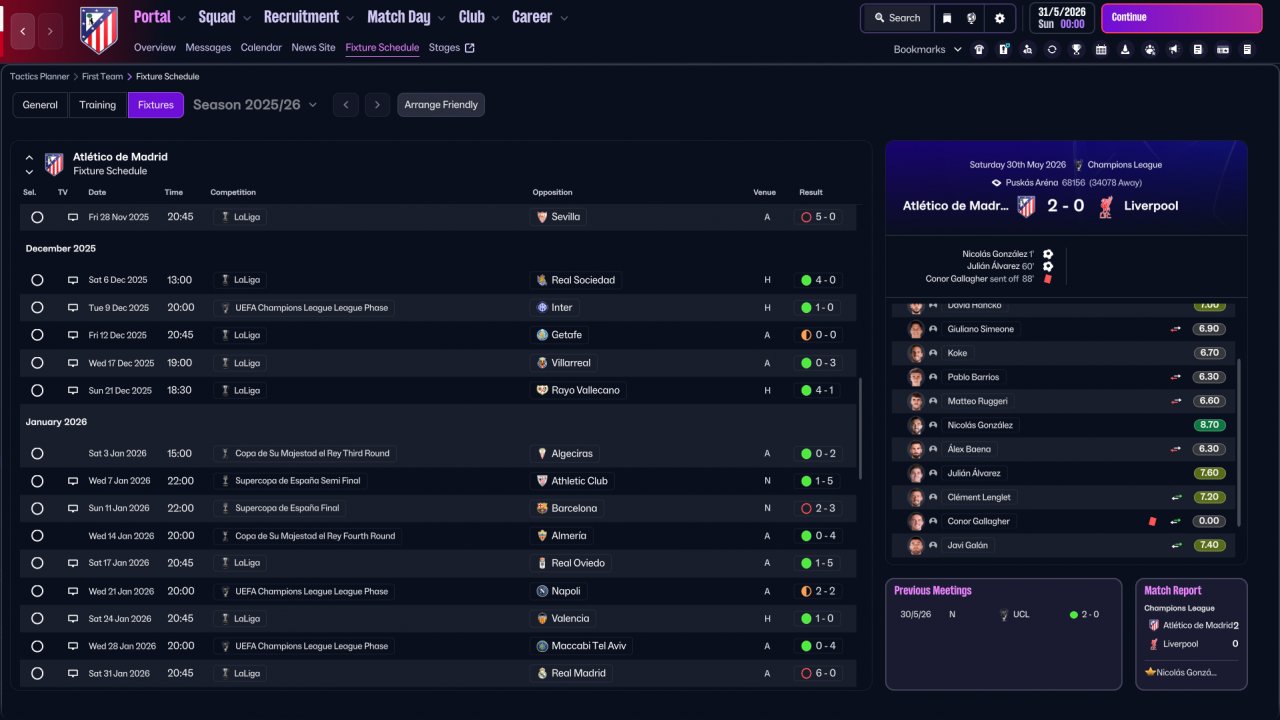This screenshot has height=720, width=1280.
Task: Click the date and time display 31/5/2026
Action: pos(1062,18)
